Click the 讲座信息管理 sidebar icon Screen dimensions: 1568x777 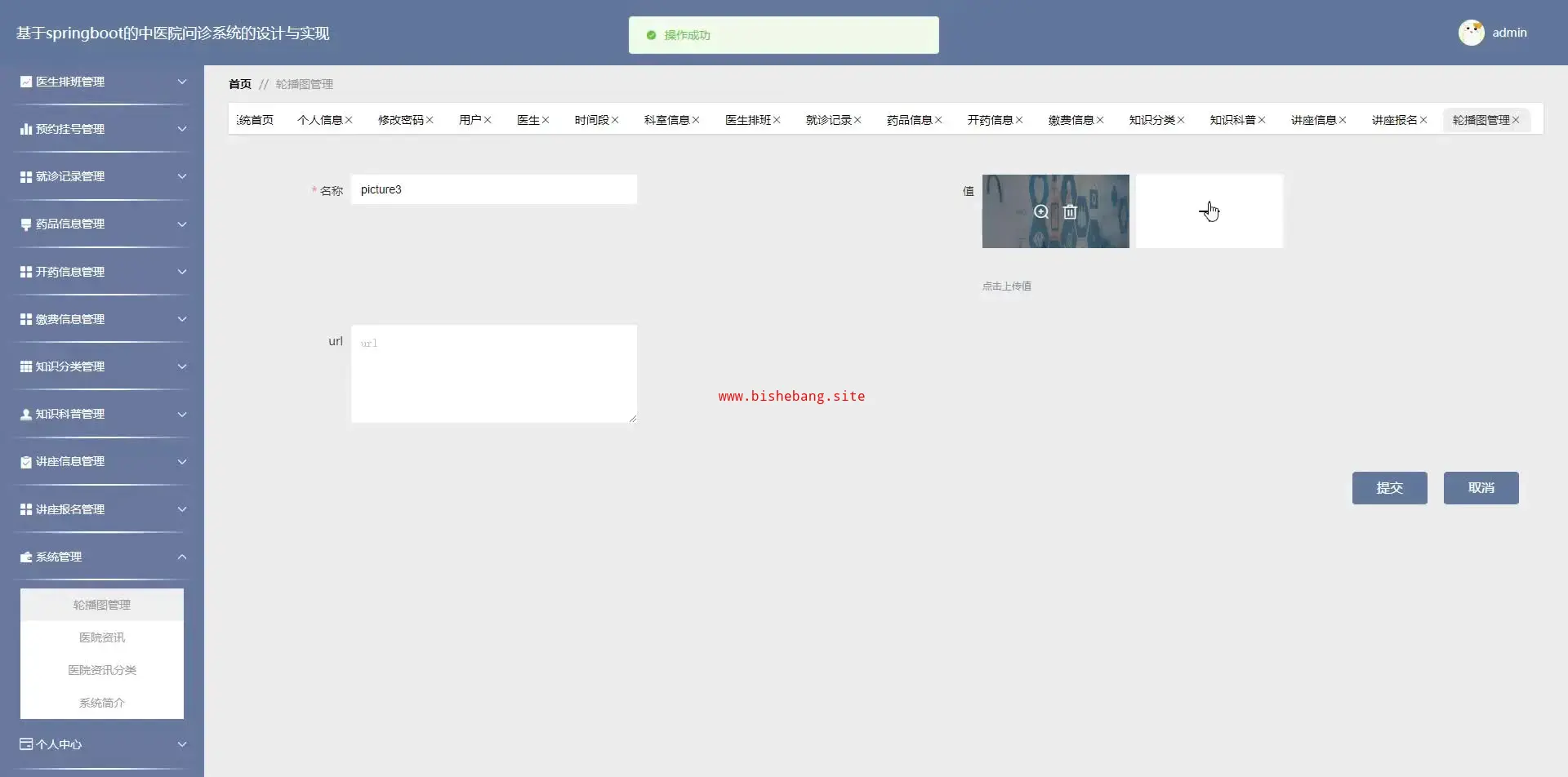26,462
